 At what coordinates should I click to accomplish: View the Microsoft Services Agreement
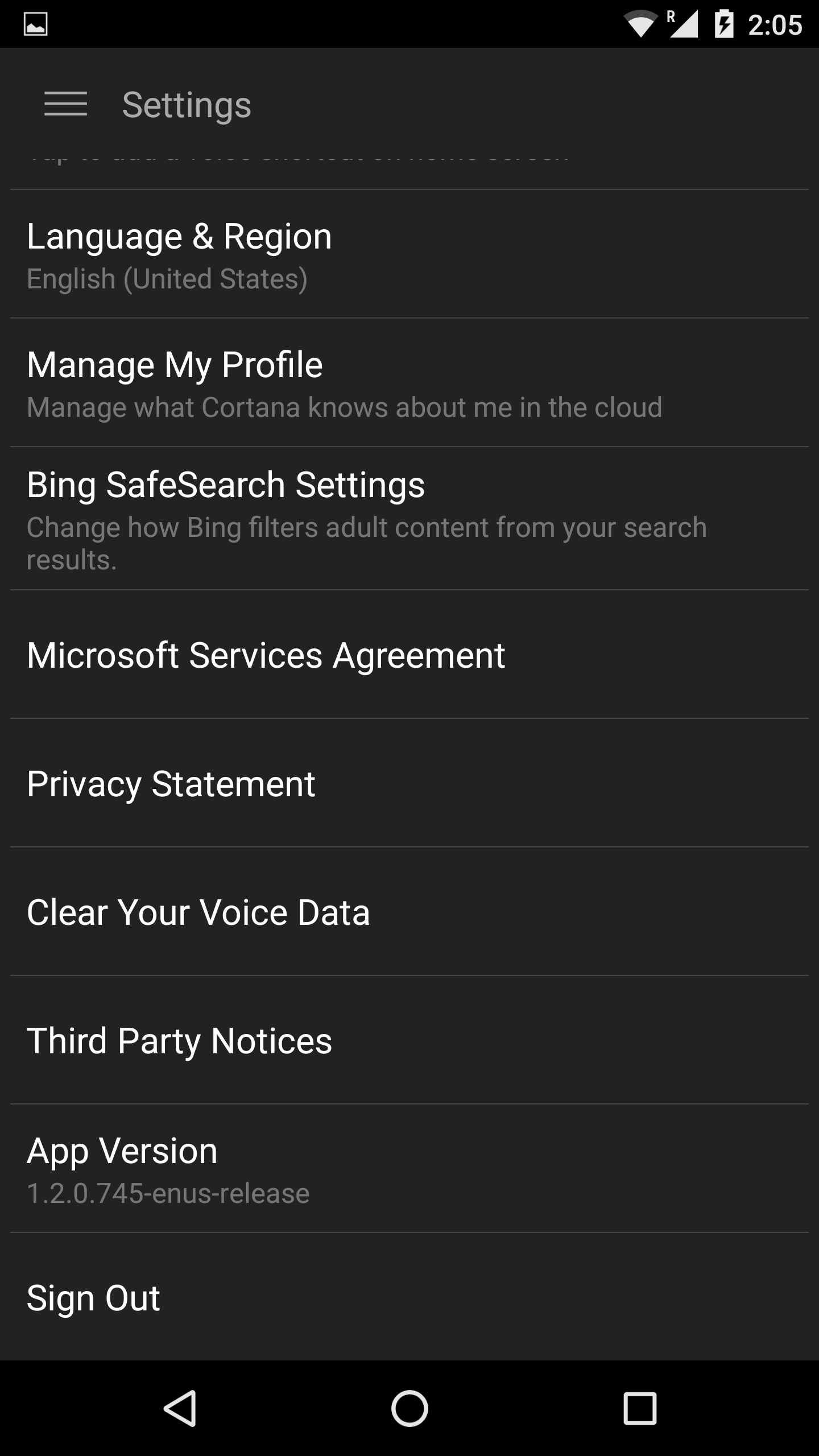(x=409, y=655)
